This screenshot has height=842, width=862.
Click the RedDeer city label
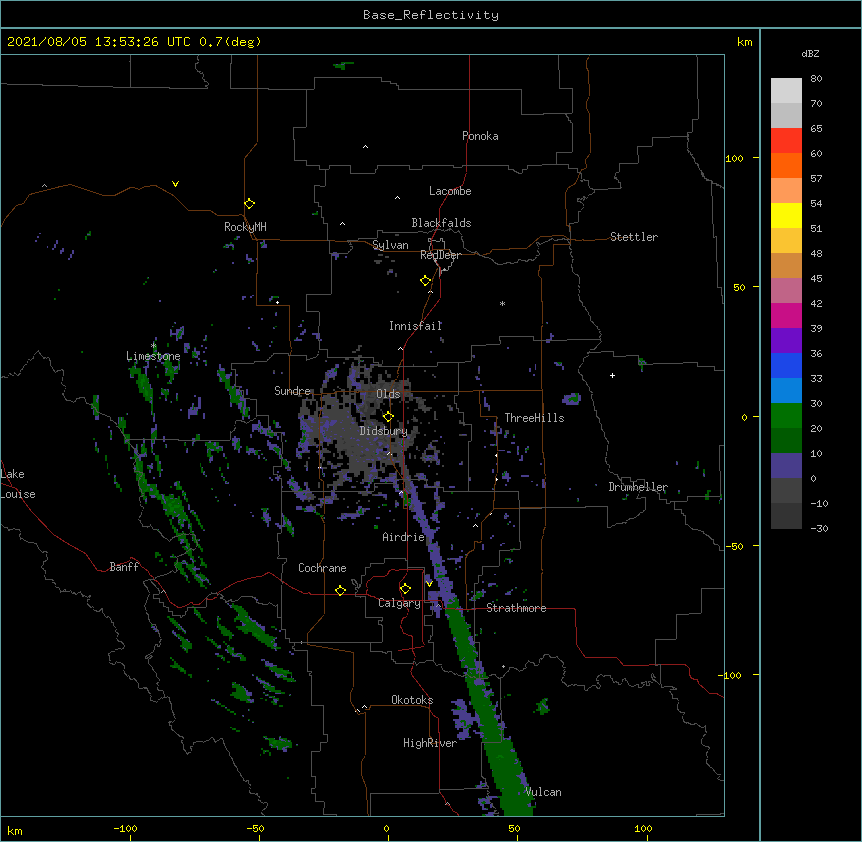tap(440, 255)
